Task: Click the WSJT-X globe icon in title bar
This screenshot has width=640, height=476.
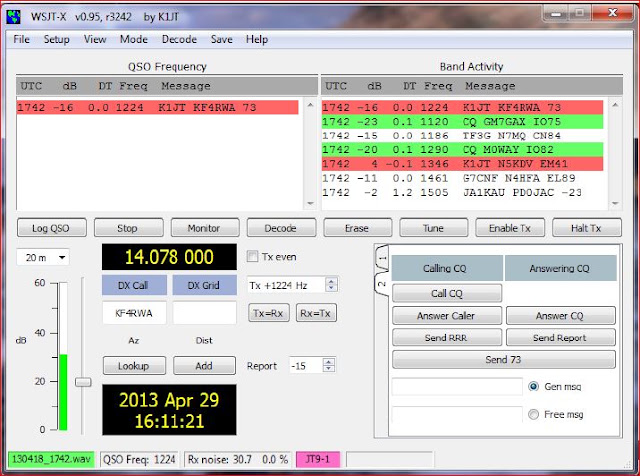Action: (x=13, y=17)
